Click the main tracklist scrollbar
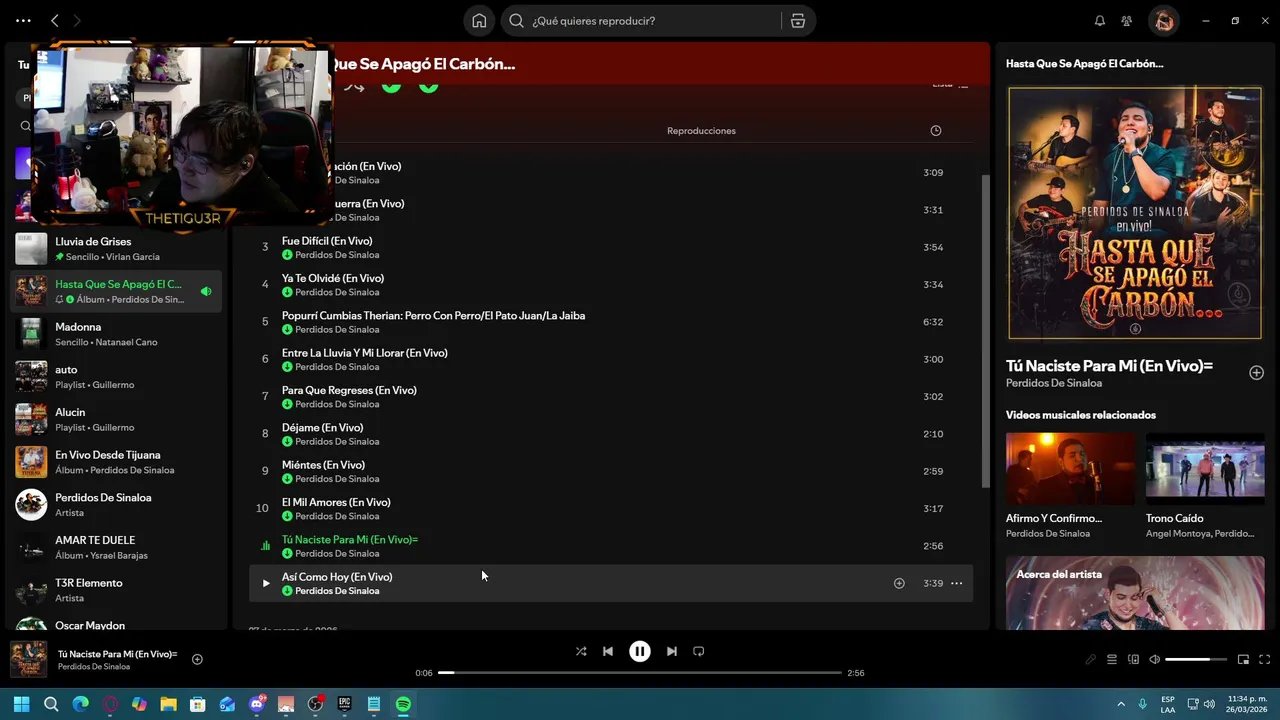This screenshot has width=1280, height=720. (x=985, y=330)
